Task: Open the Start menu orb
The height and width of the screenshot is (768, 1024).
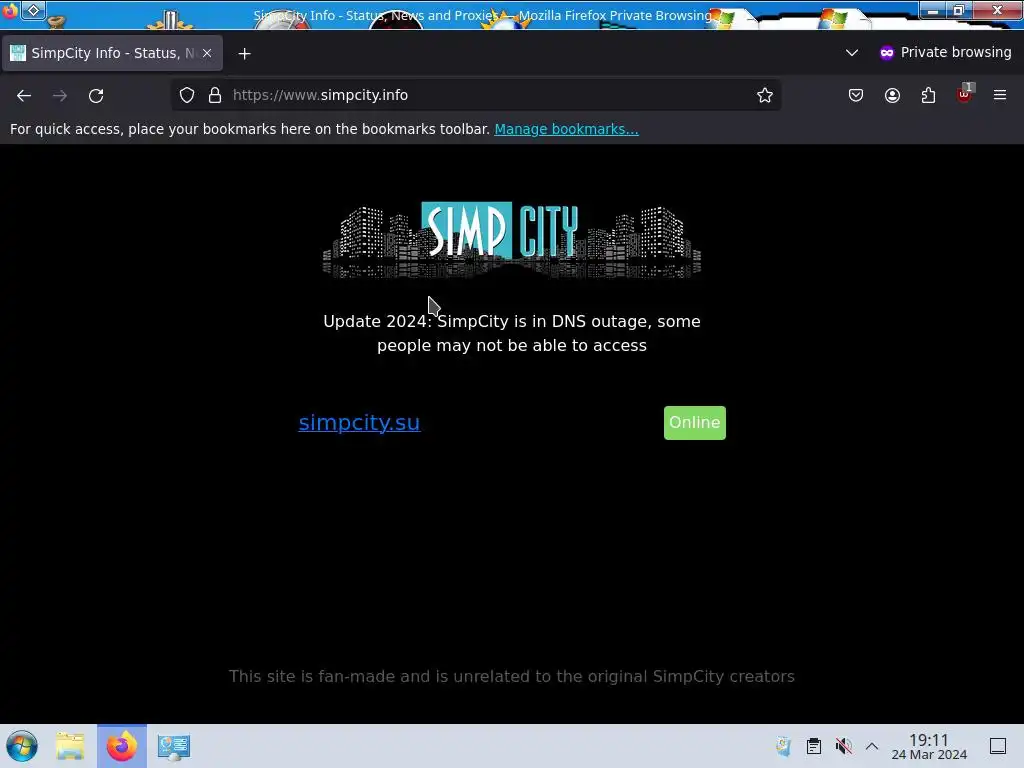Action: tap(22, 746)
